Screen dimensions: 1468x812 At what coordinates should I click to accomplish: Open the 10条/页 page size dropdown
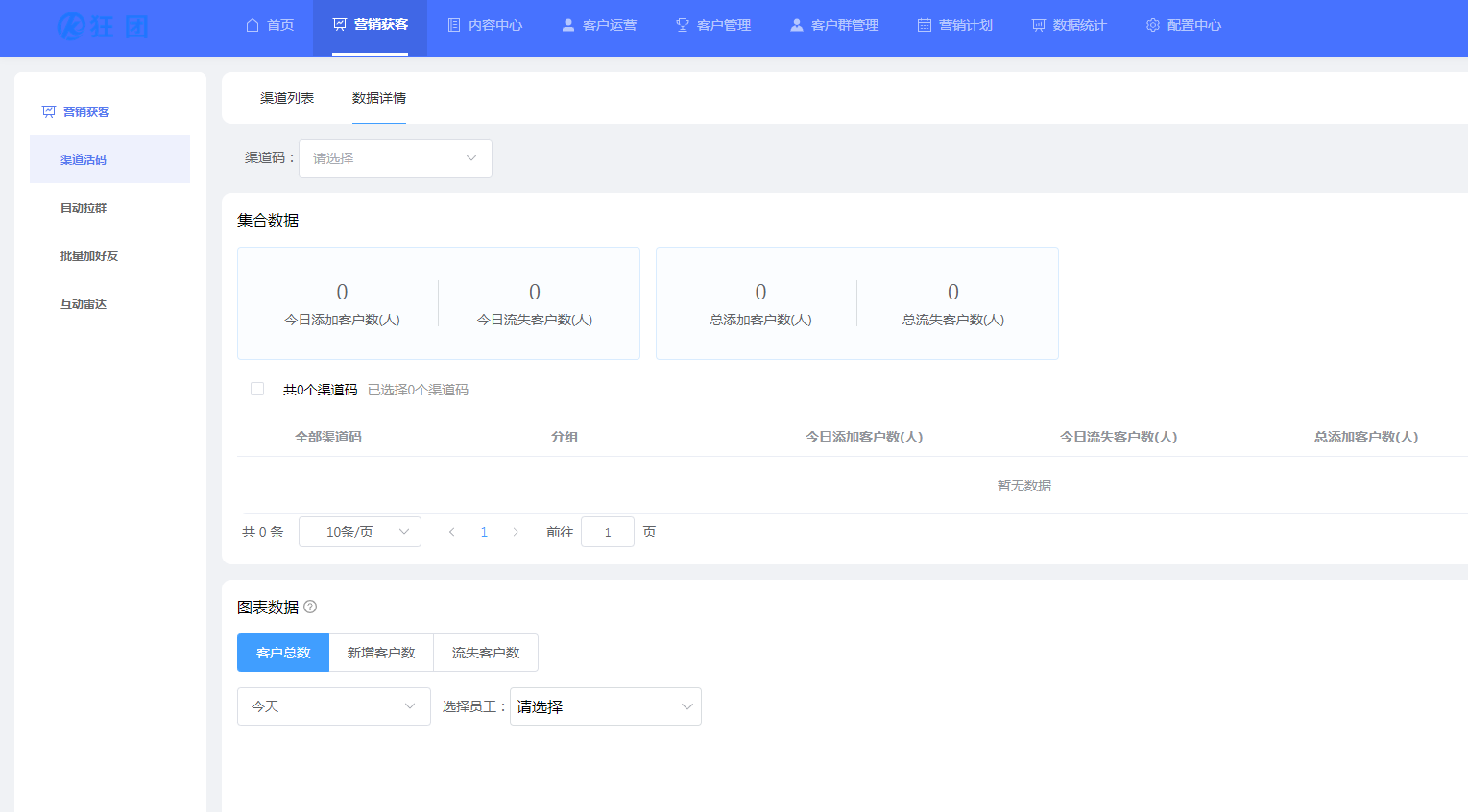point(360,532)
